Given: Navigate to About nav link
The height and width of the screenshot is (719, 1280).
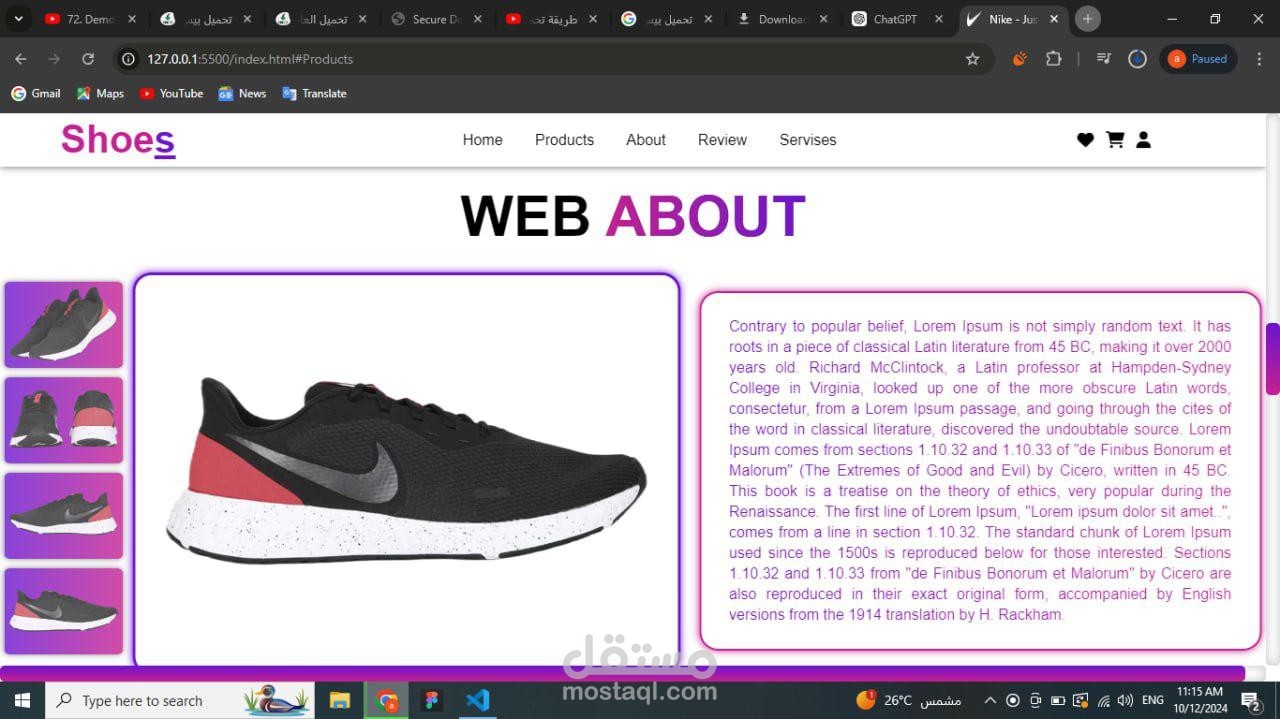Looking at the screenshot, I should [646, 140].
